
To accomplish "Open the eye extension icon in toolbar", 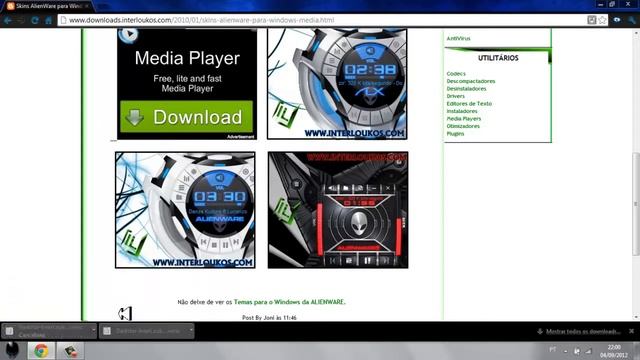I will (x=617, y=20).
